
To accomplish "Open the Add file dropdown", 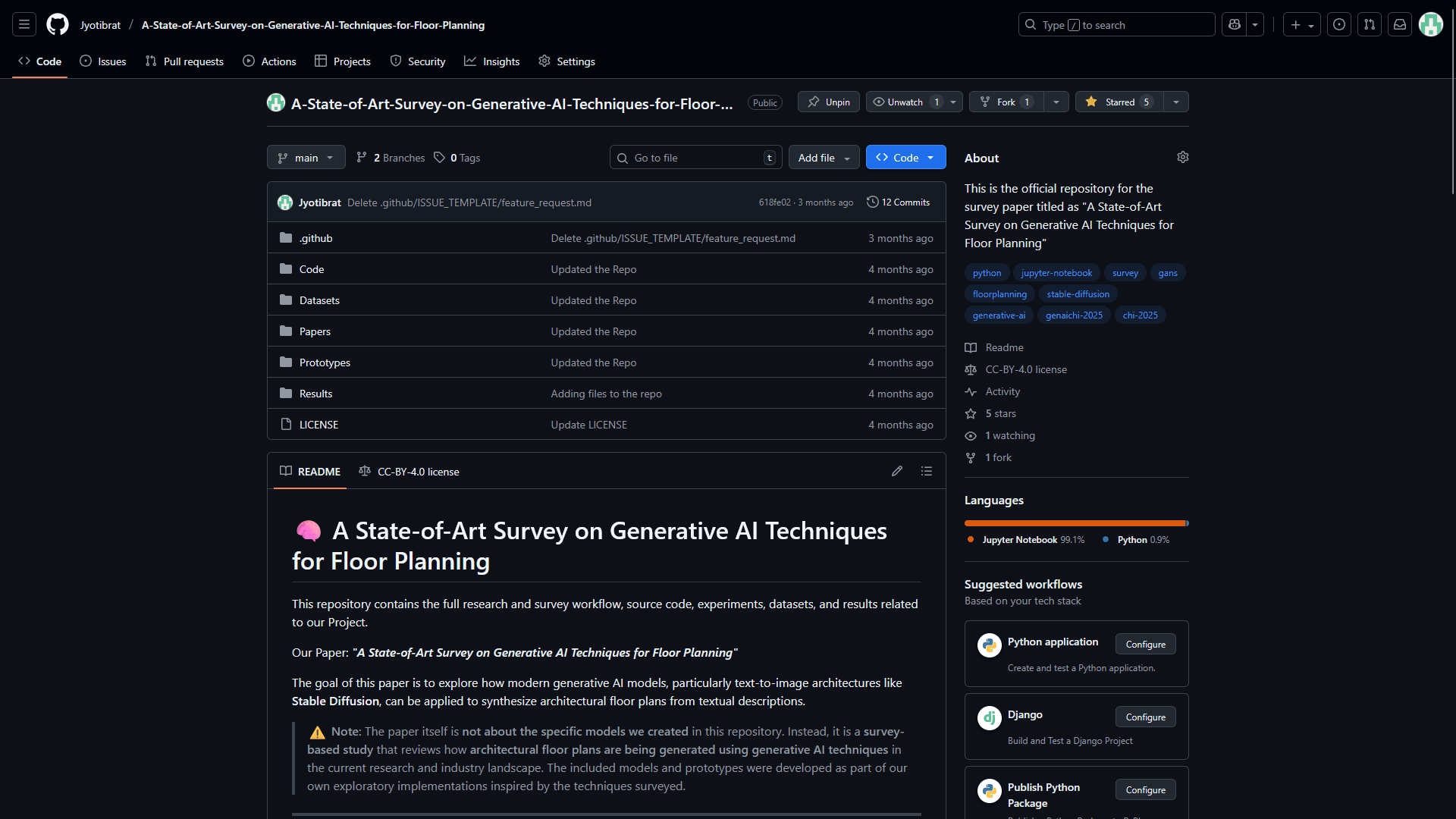I will point(824,158).
